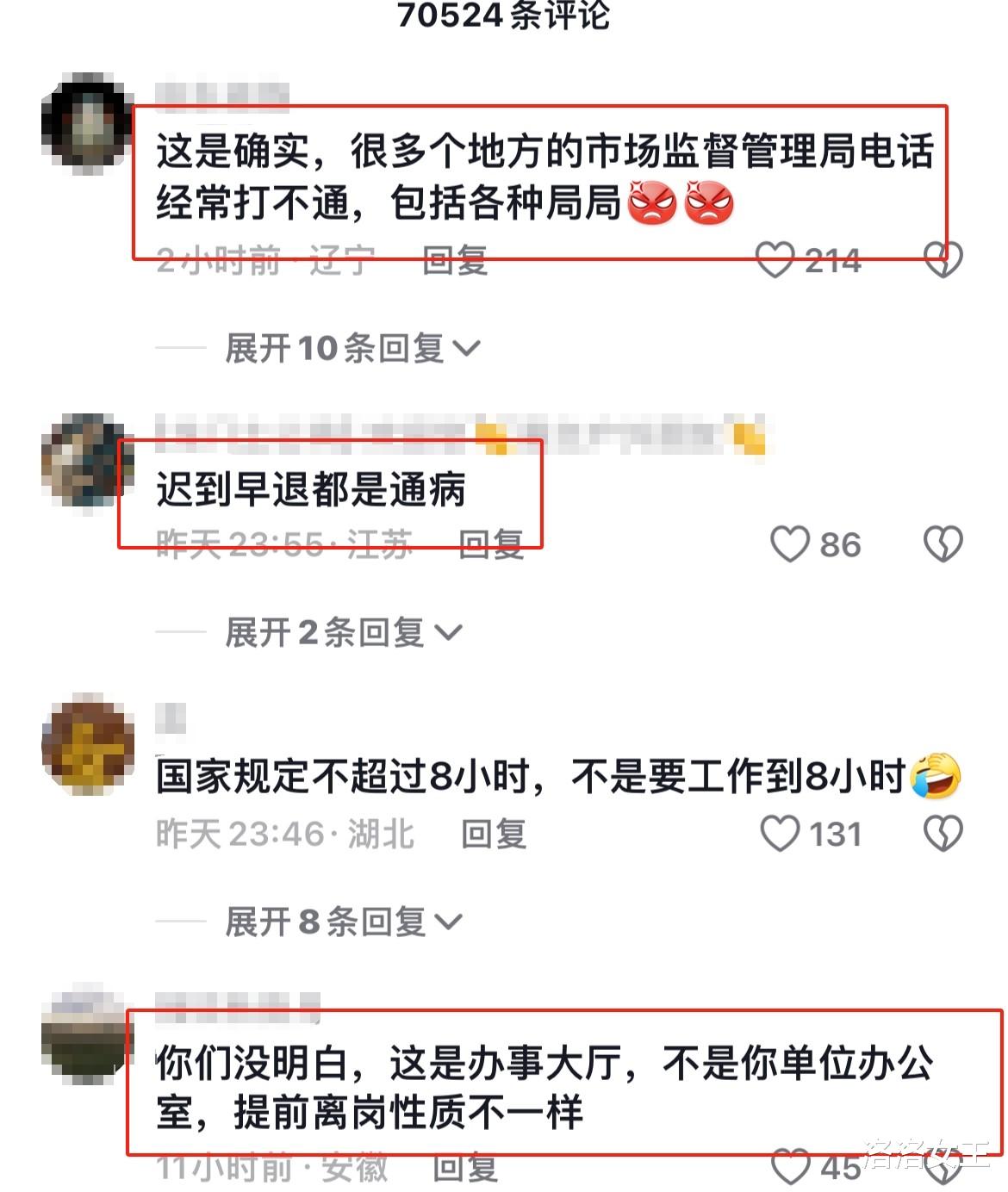Viewport: 1008px width, 1192px height.
Task: Reply to the Hubei comment via 回复
Action: tap(494, 834)
